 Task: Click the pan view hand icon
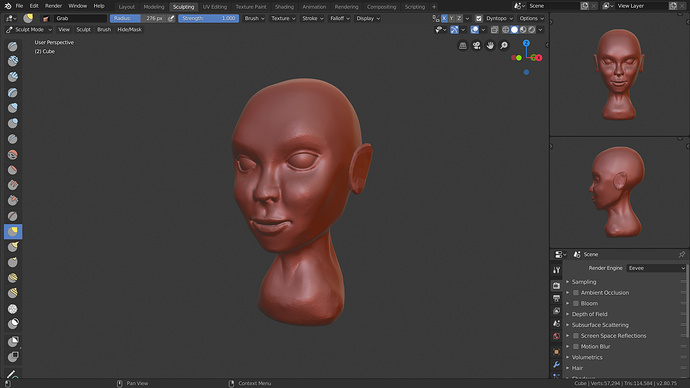coord(490,45)
